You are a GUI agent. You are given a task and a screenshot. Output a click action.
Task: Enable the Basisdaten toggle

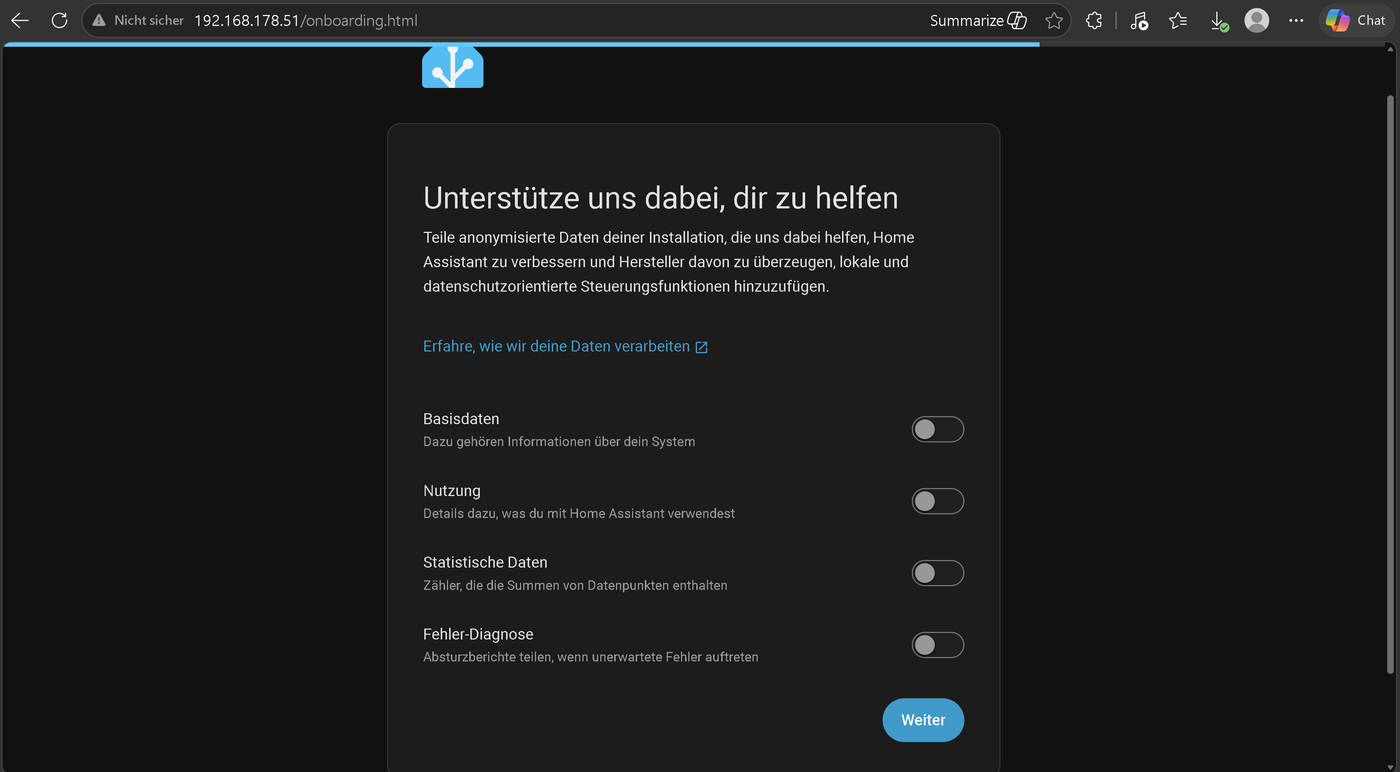tap(938, 429)
